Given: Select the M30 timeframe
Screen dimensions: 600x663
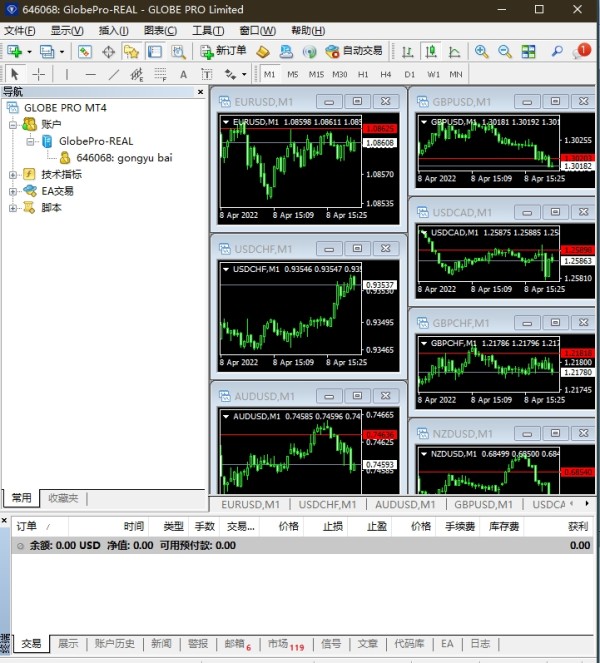Looking at the screenshot, I should click(340, 74).
